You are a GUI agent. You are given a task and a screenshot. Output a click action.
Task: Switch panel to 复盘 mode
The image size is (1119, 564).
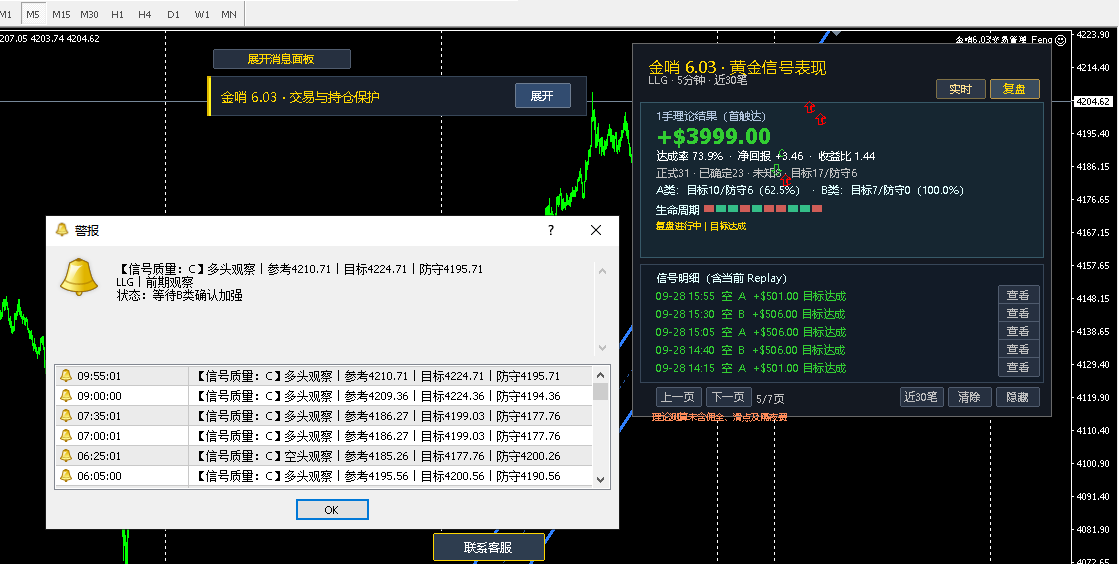(x=1014, y=89)
